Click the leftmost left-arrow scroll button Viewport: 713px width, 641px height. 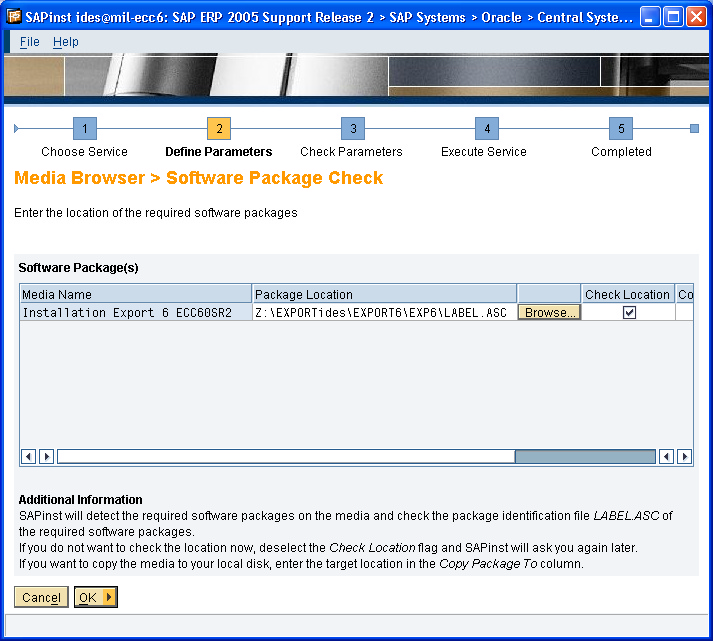tap(28, 456)
